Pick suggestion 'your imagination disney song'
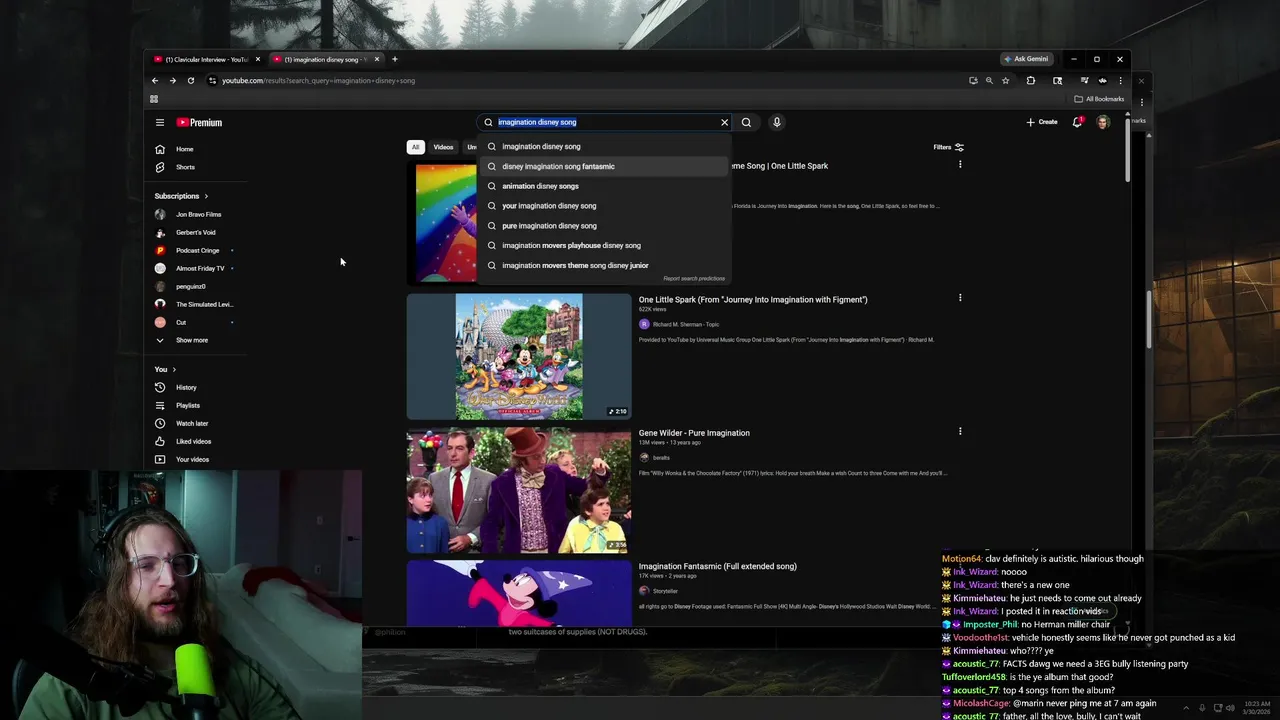1280x720 pixels. tap(604, 206)
